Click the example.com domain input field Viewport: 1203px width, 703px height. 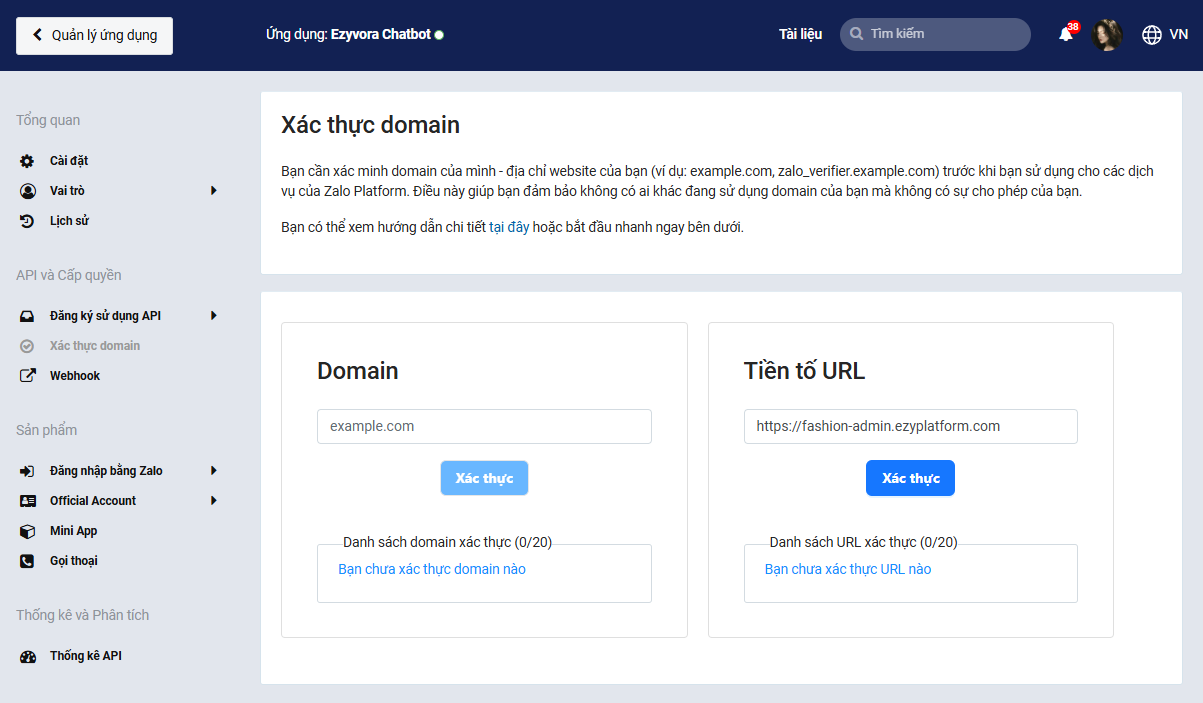pos(484,426)
